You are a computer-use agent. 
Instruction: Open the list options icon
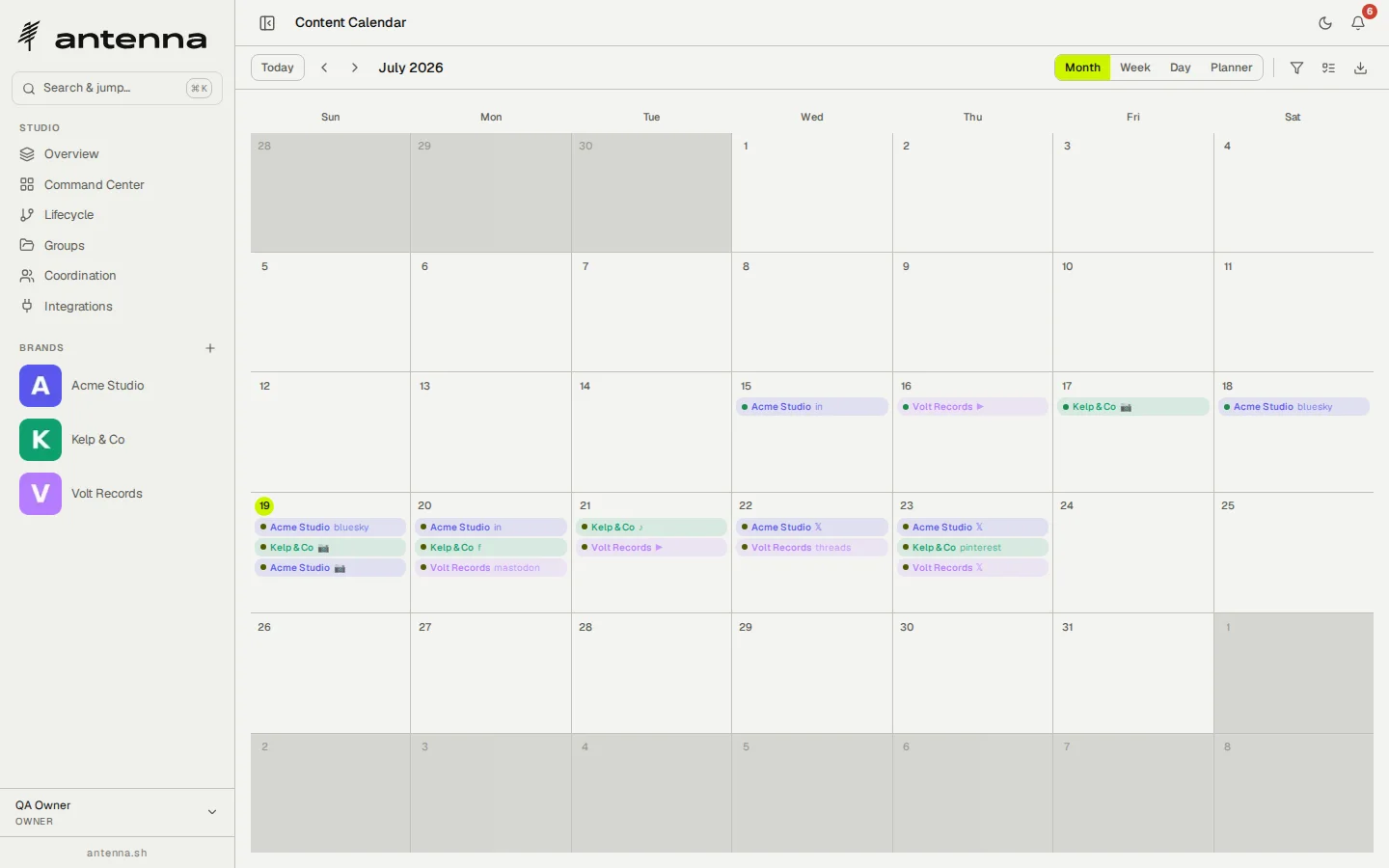[x=1329, y=68]
